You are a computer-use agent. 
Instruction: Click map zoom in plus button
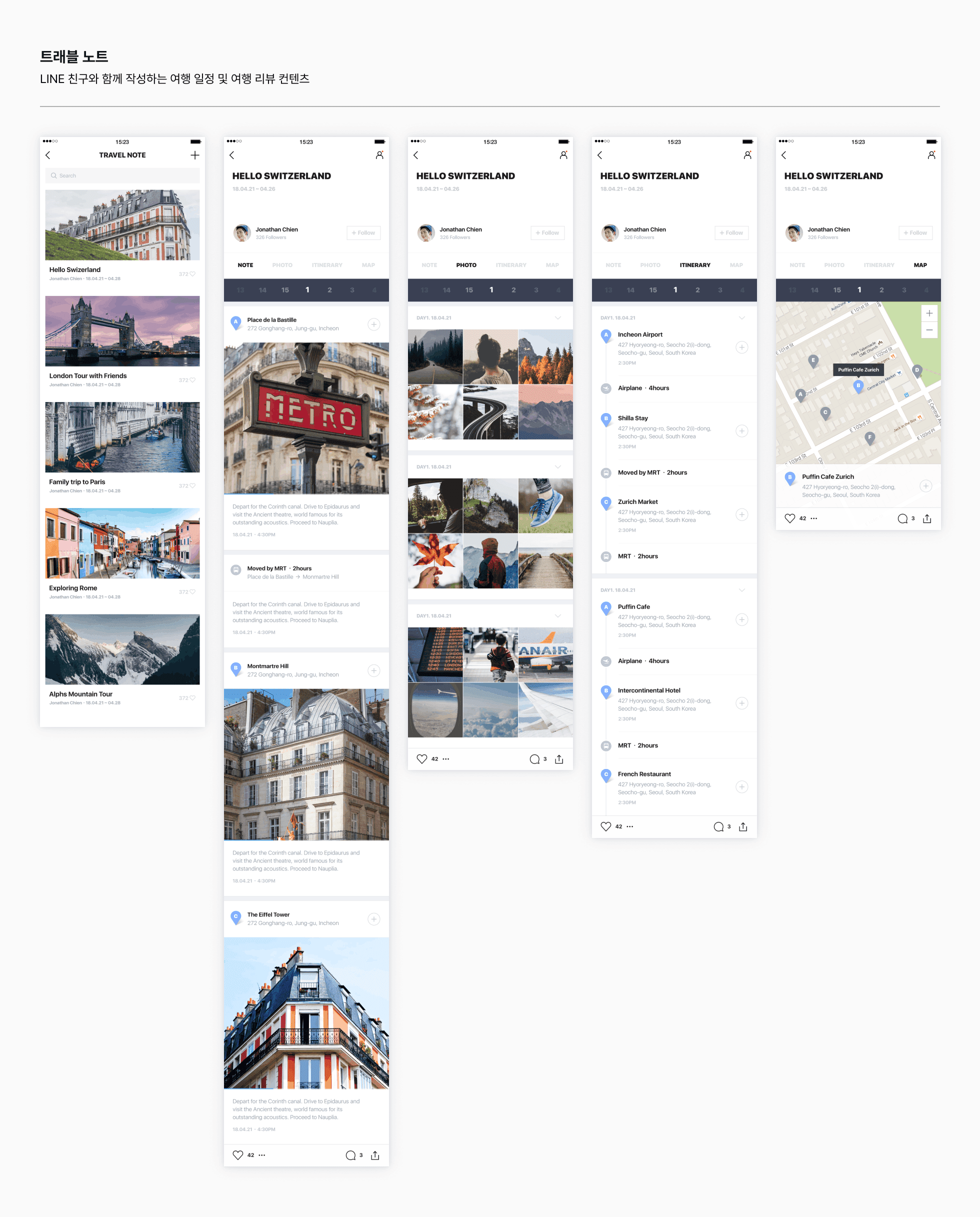929,313
